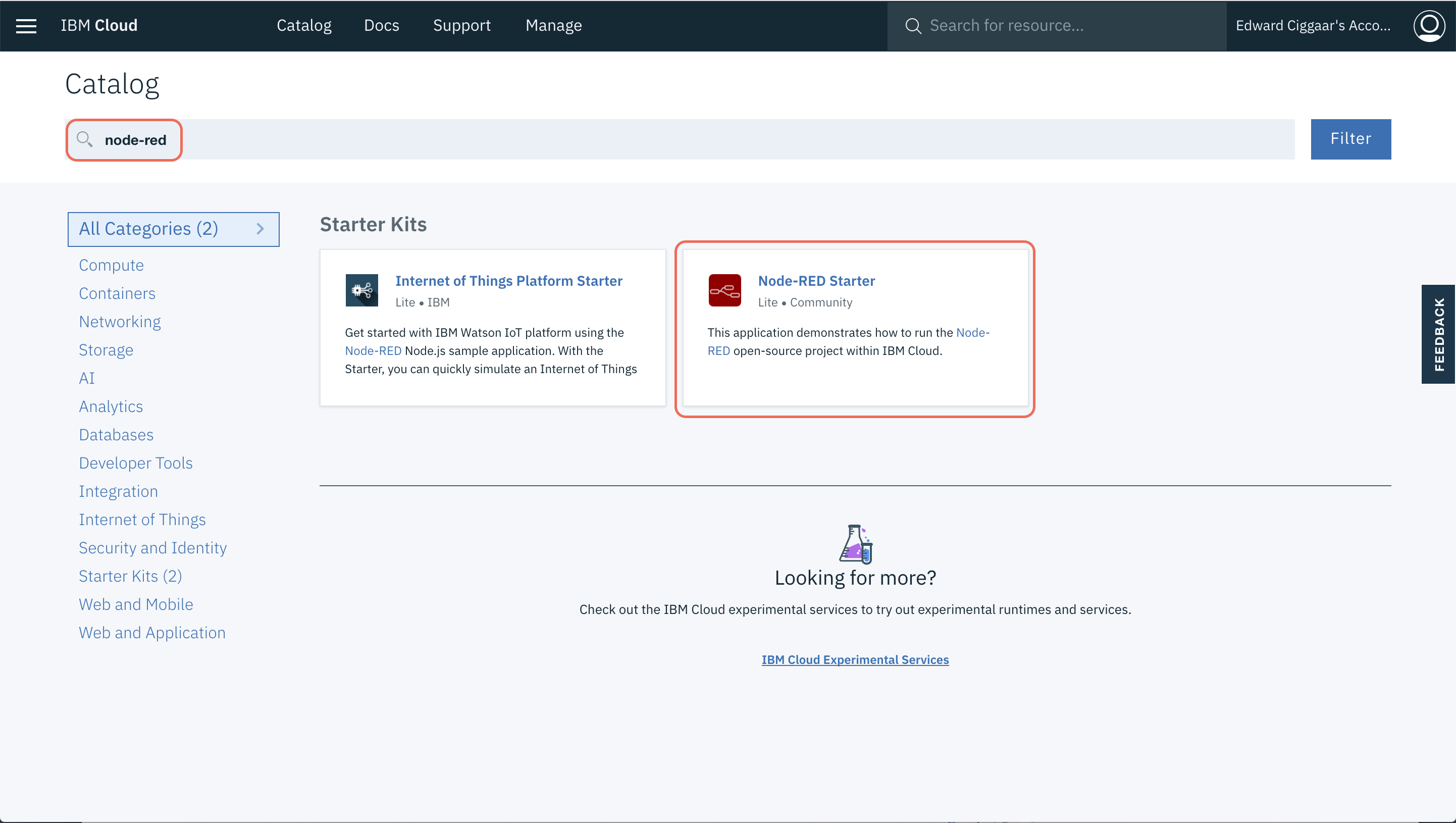Click the Node-RED Starter title link
Image resolution: width=1456 pixels, height=823 pixels.
point(816,281)
